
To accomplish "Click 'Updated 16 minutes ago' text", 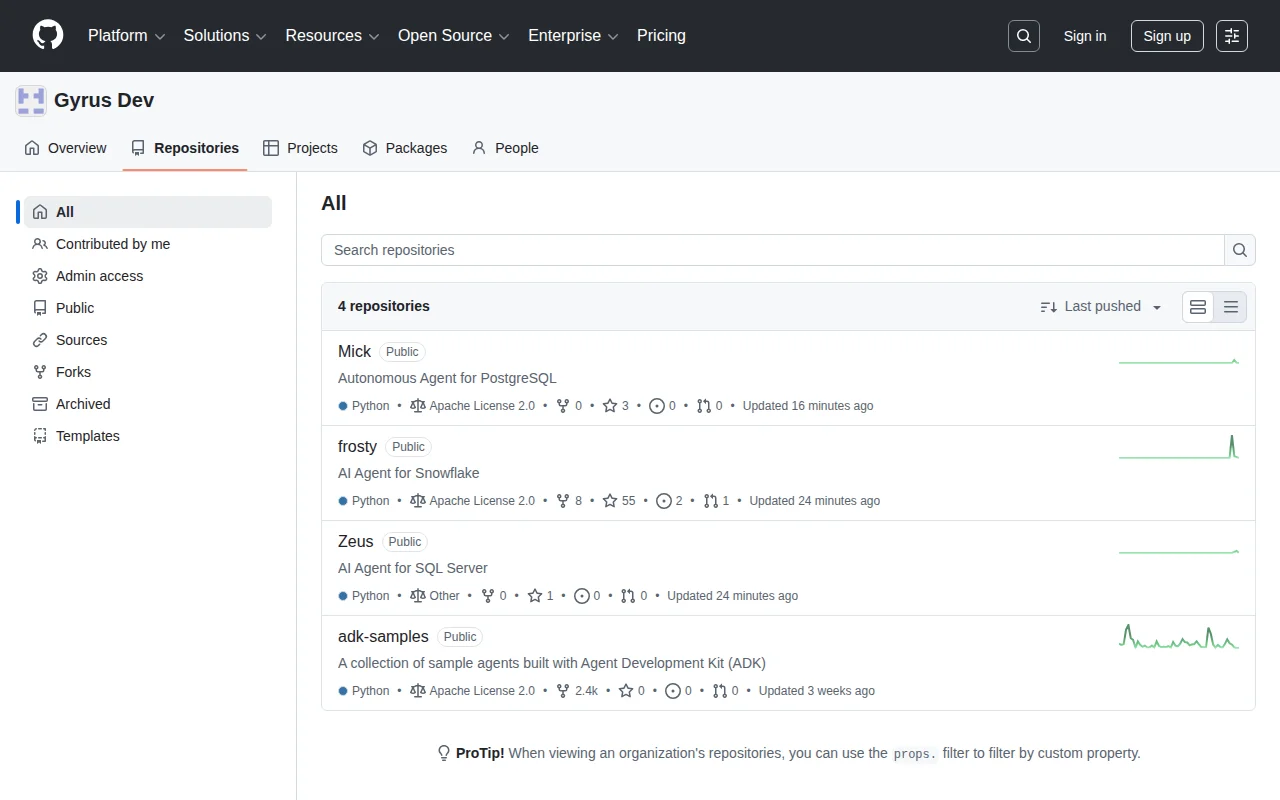I will point(808,406).
